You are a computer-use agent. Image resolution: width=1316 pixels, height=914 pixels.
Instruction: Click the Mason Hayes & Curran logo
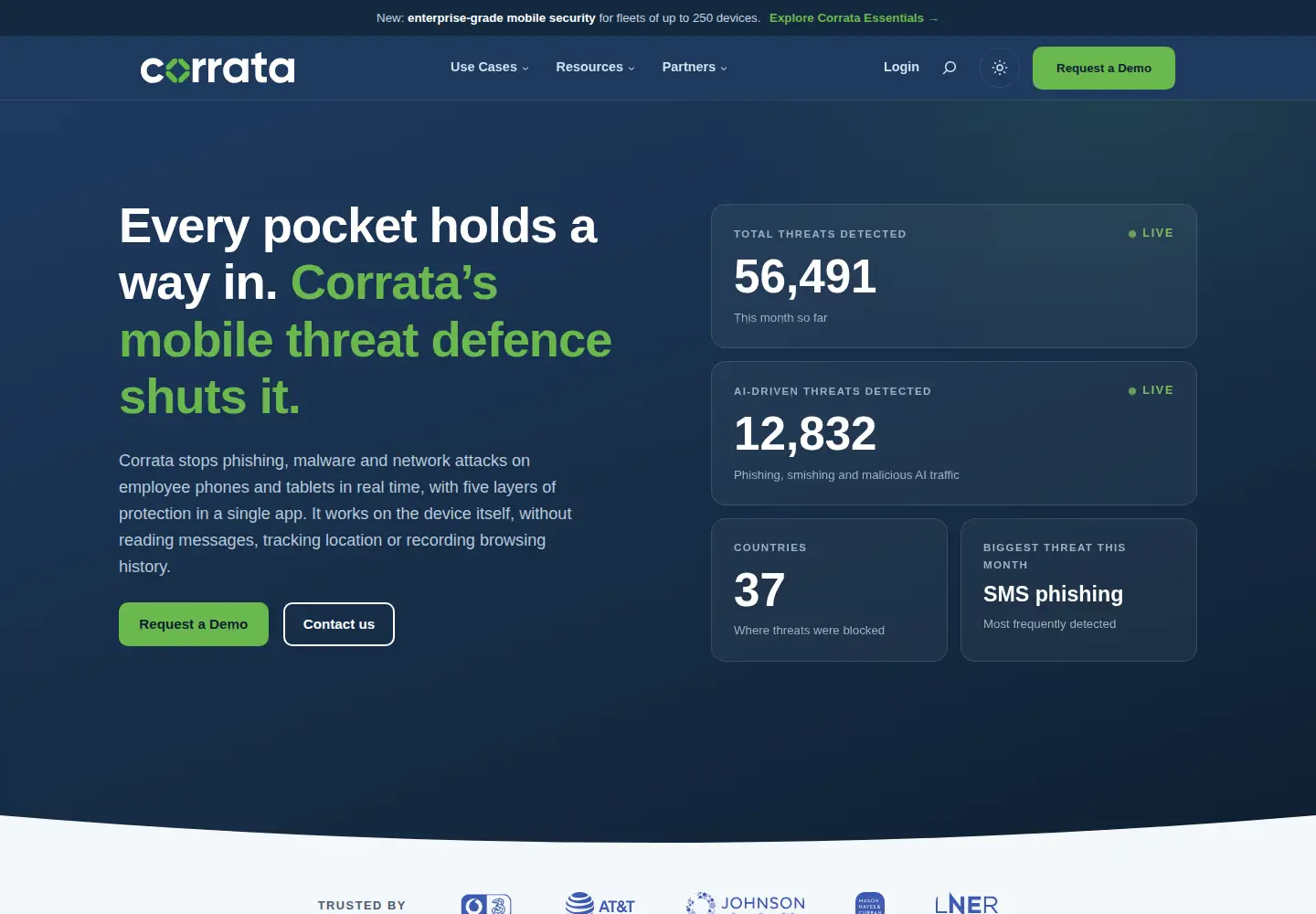870,904
